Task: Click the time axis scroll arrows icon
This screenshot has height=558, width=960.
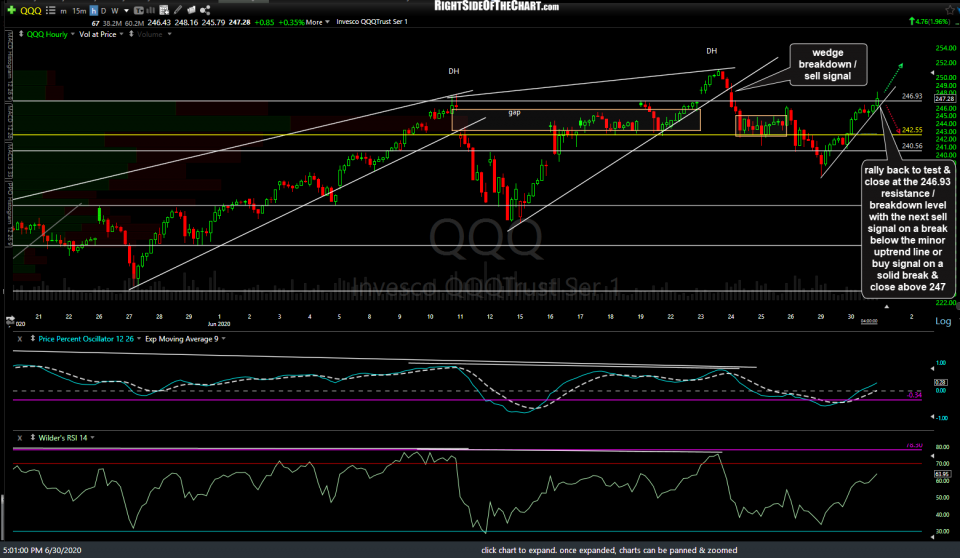Action: 10,319
